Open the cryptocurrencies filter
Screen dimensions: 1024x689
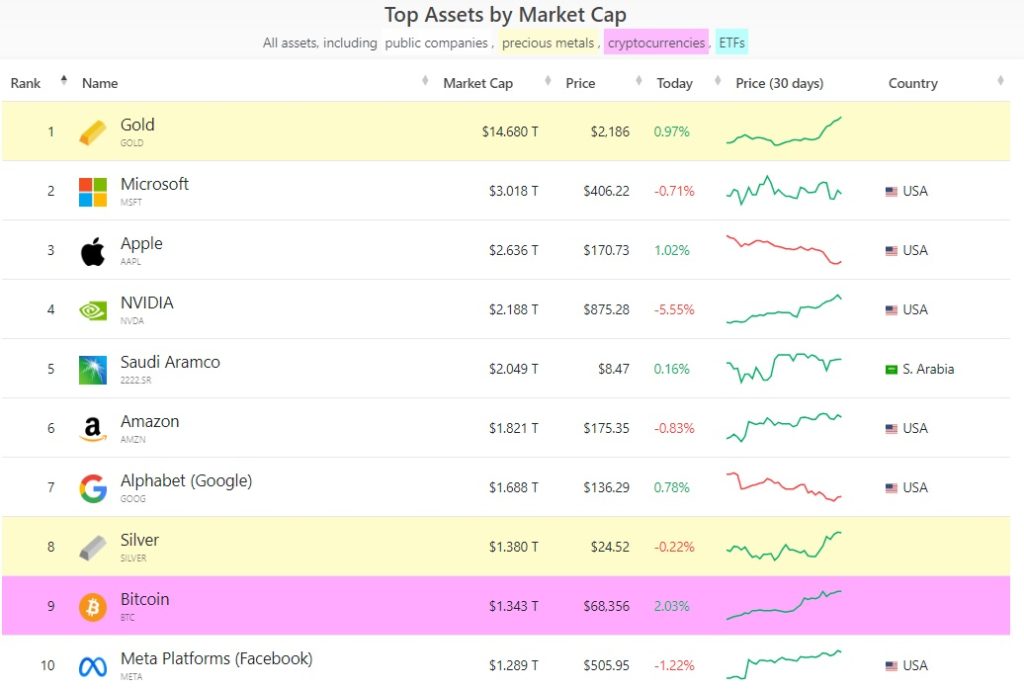point(658,43)
